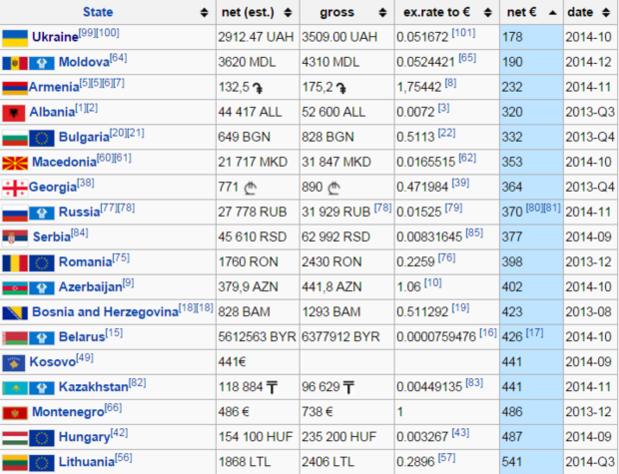Sort table by State column arrows
The height and width of the screenshot is (474, 619).
tap(204, 12)
